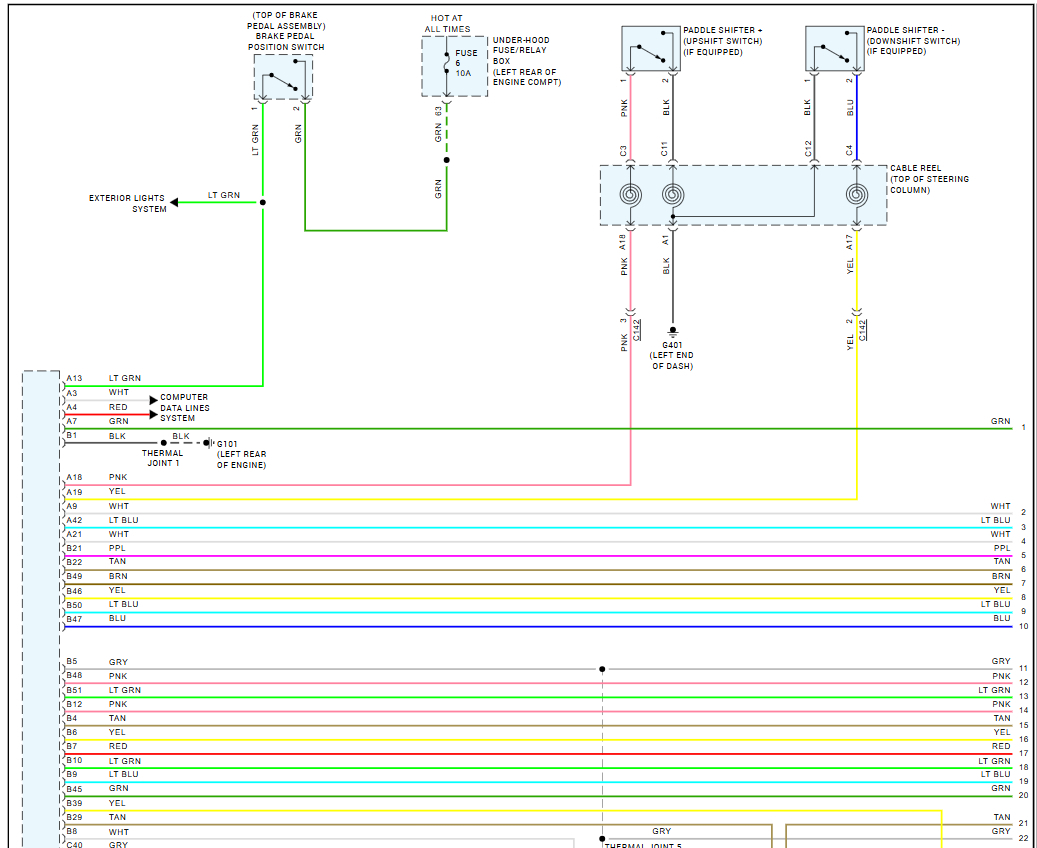Click the Paddle Shifter + upshift switch symbol
This screenshot has width=1037, height=848.
[x=650, y=51]
